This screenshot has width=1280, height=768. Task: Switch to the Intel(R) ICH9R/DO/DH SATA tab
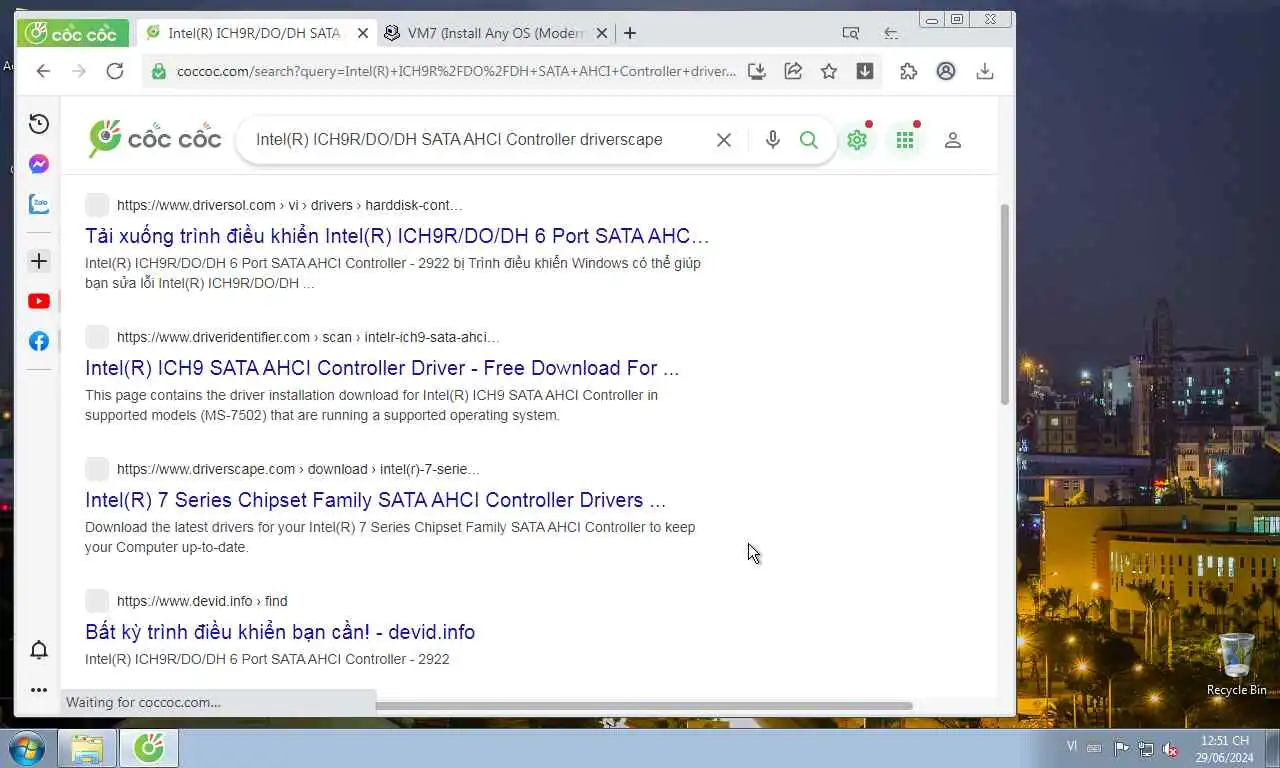click(x=254, y=33)
